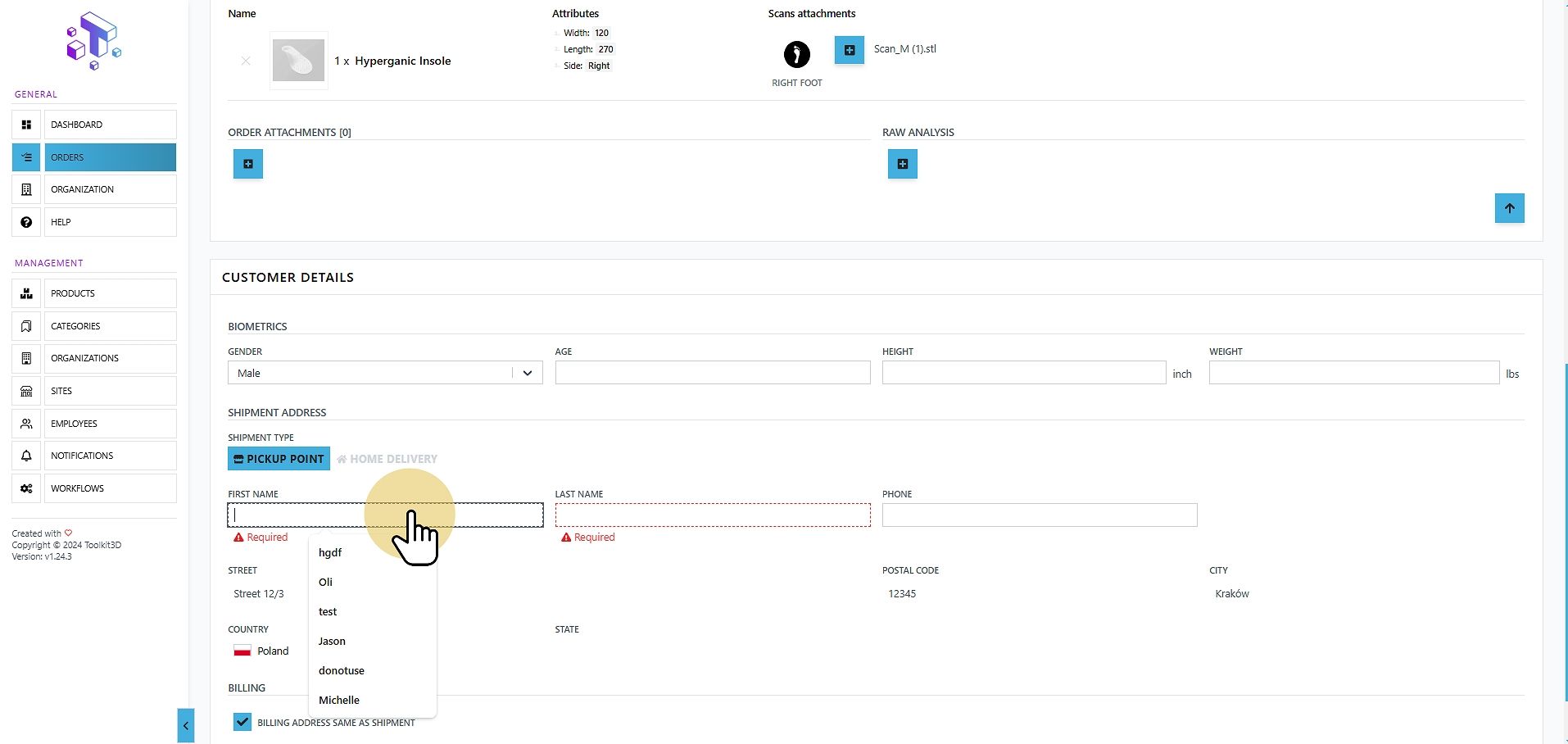Focus the First Name field
The height and width of the screenshot is (744, 1568).
pos(385,515)
